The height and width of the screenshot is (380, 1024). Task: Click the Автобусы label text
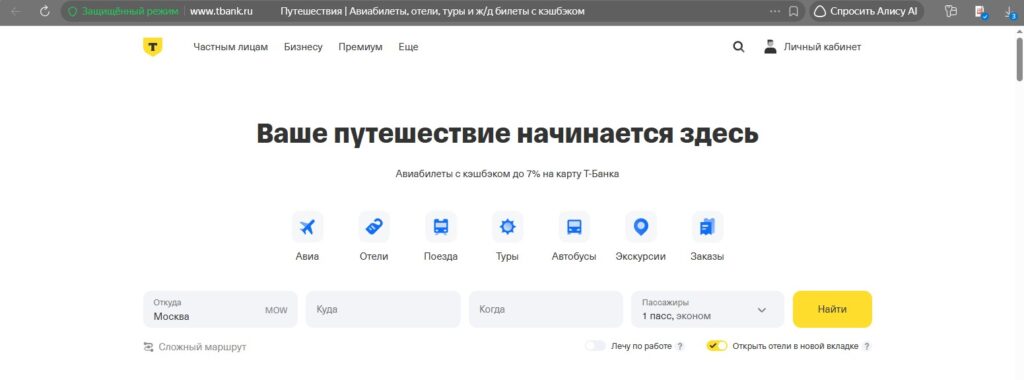[x=574, y=257]
